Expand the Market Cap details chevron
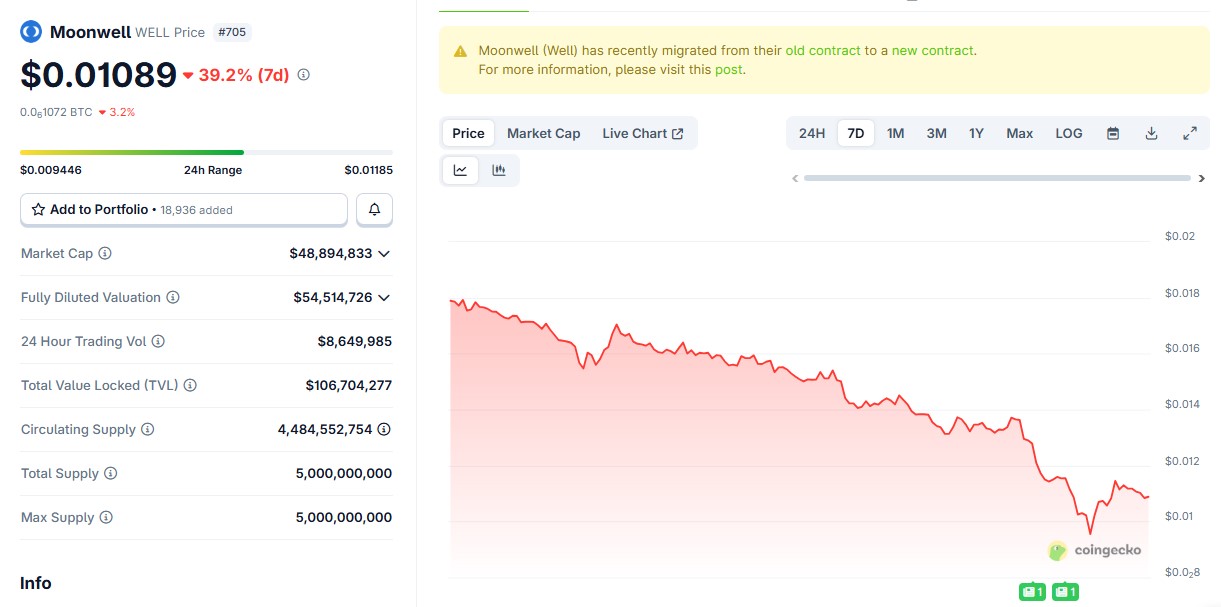This screenshot has width=1221, height=607. (x=384, y=254)
